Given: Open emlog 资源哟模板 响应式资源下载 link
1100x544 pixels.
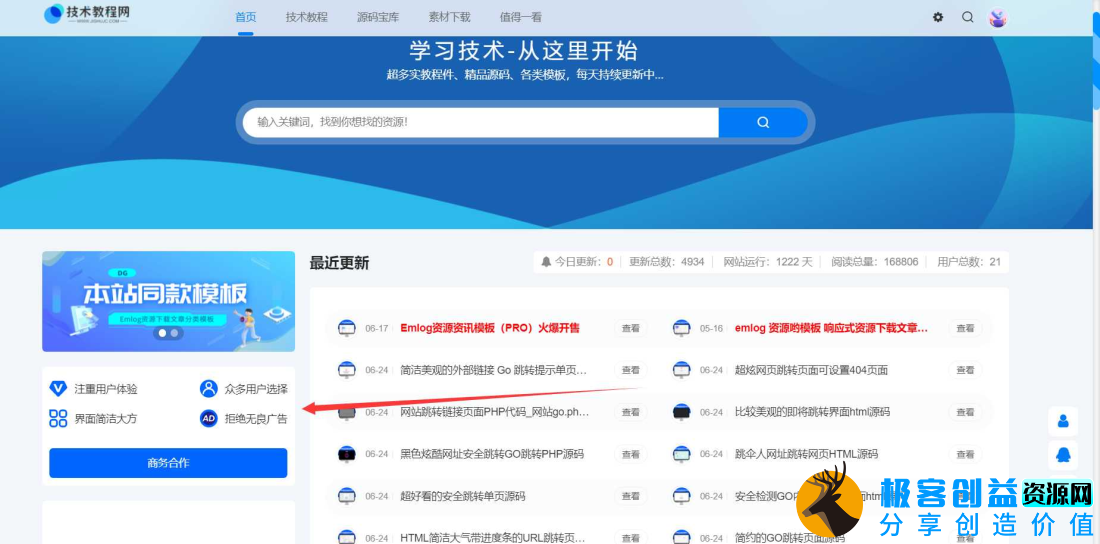Looking at the screenshot, I should tap(831, 328).
